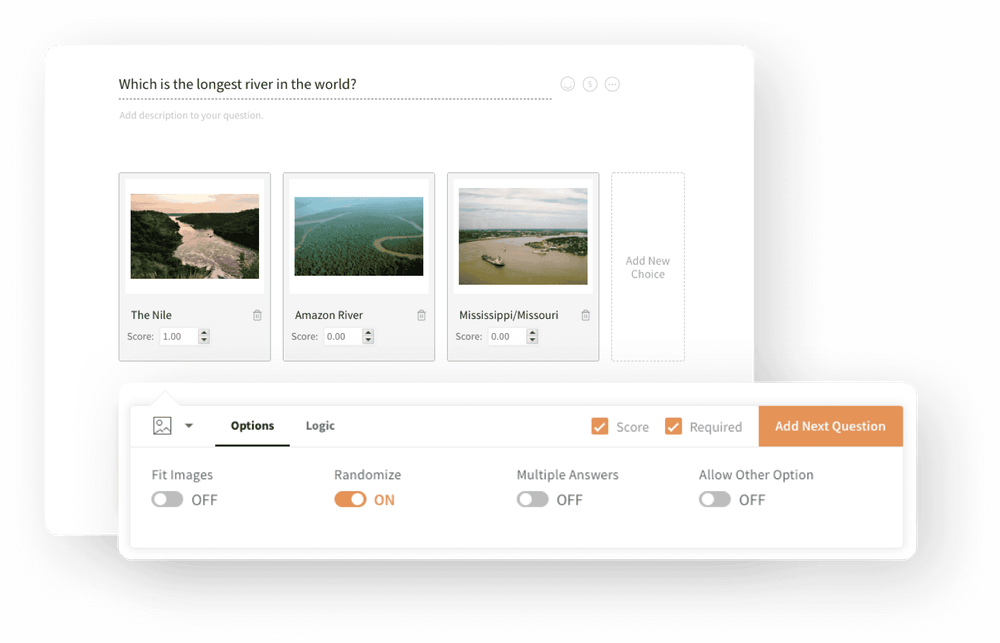Click the picture question type icon
This screenshot has height=643, width=1000.
point(162,426)
